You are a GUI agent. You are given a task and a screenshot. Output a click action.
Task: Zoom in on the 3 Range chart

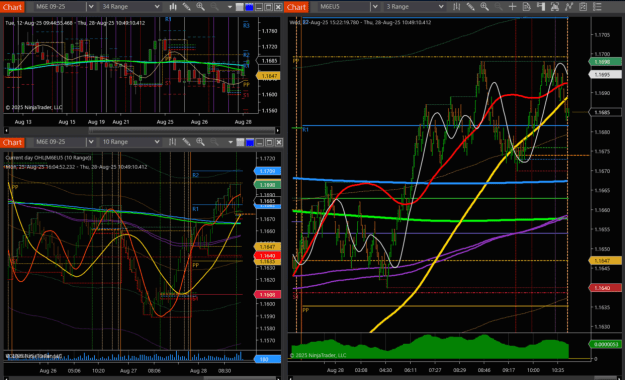pyautogui.click(x=484, y=7)
